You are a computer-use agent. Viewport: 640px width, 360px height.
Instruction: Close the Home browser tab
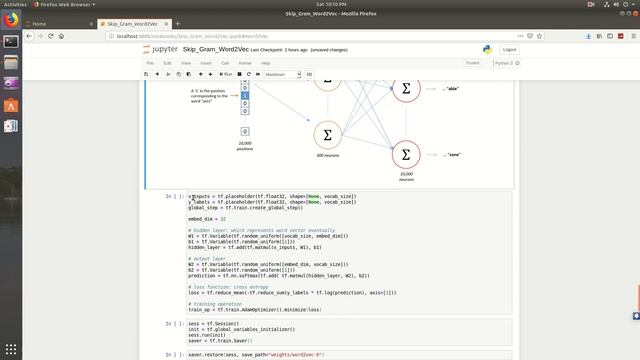coord(91,24)
